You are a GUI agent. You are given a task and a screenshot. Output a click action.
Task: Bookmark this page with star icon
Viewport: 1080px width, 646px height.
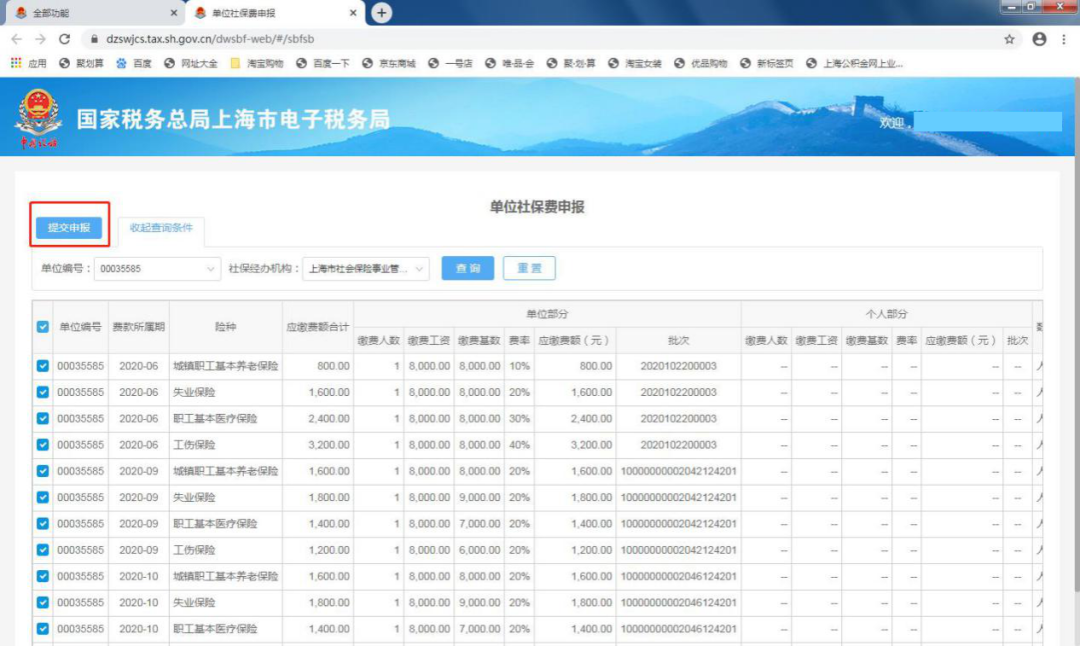pos(1009,39)
